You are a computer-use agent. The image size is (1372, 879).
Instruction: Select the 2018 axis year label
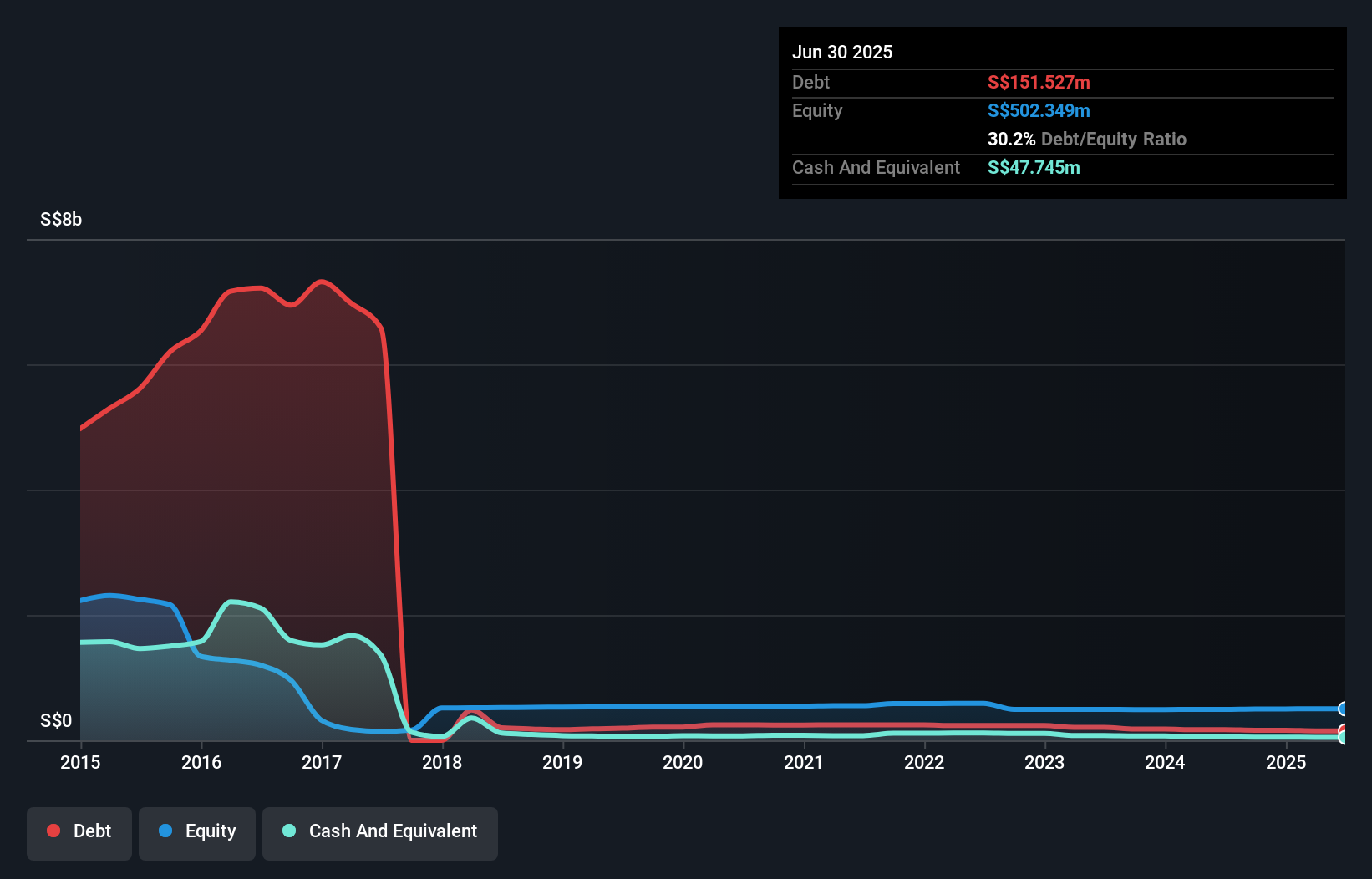[x=442, y=762]
